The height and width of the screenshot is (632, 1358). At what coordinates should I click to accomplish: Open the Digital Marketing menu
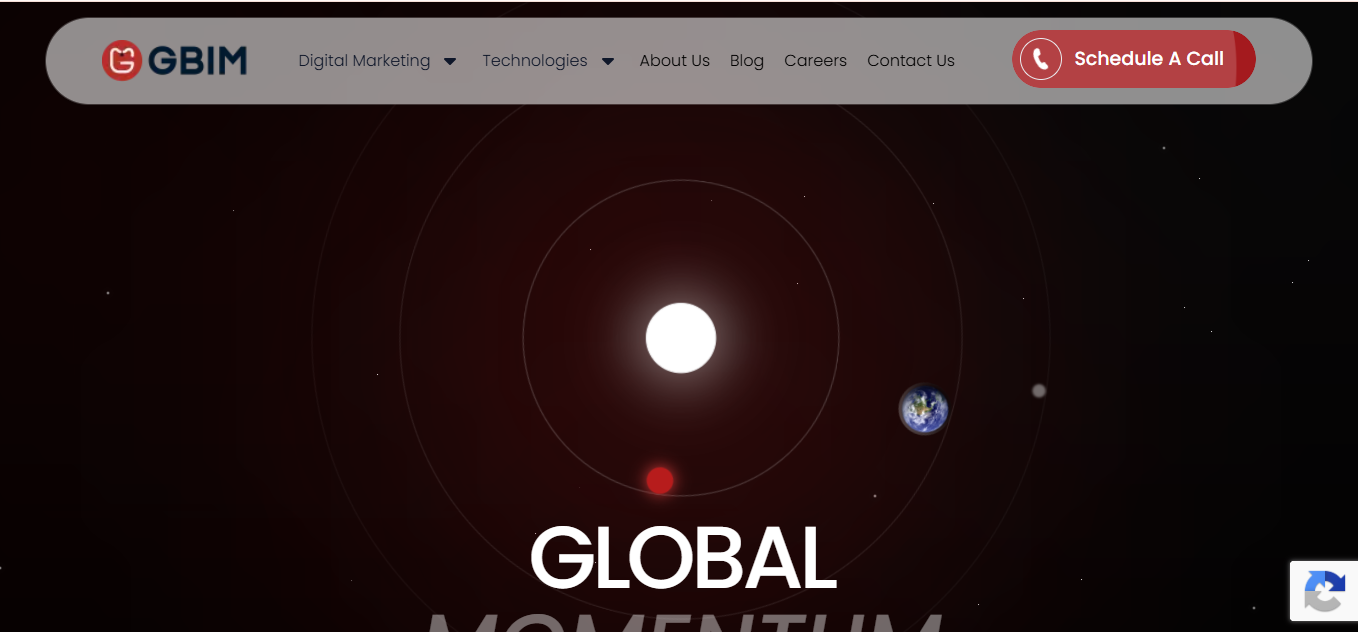click(364, 61)
